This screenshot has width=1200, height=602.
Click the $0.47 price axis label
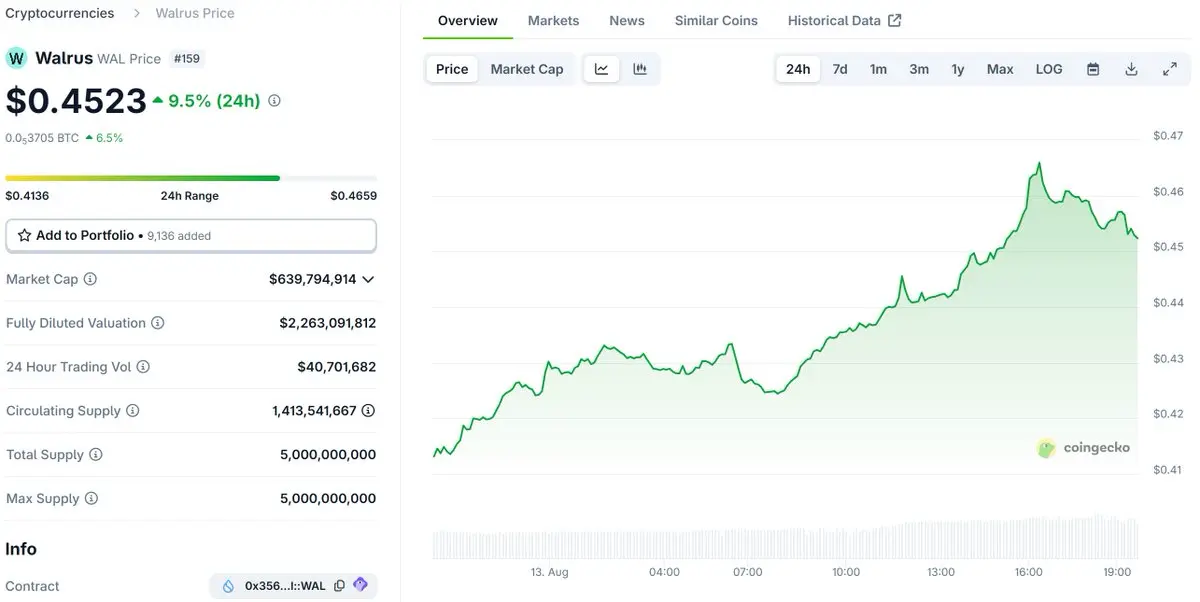pyautogui.click(x=1167, y=136)
